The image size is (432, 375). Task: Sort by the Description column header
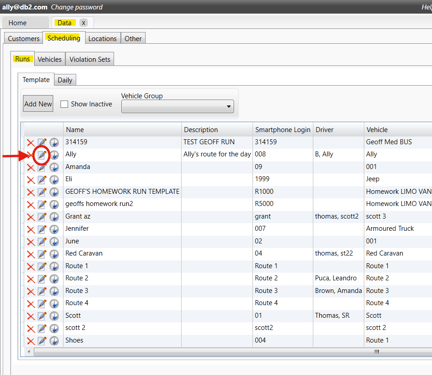point(217,130)
